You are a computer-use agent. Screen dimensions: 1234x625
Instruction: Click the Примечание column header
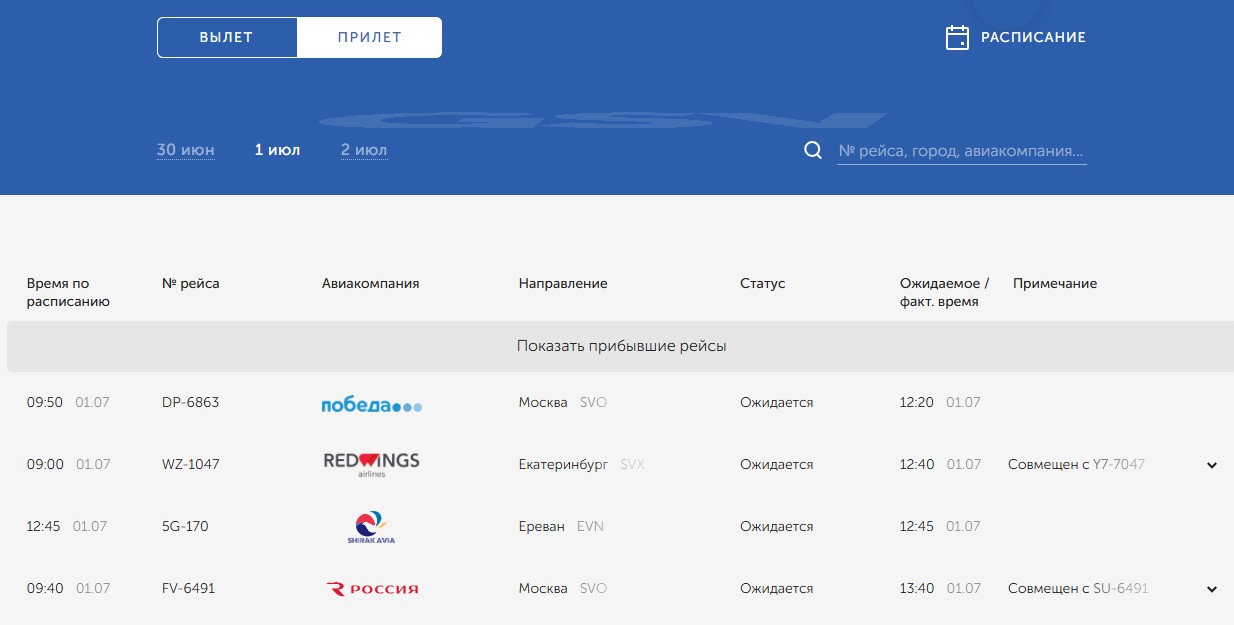(1055, 283)
